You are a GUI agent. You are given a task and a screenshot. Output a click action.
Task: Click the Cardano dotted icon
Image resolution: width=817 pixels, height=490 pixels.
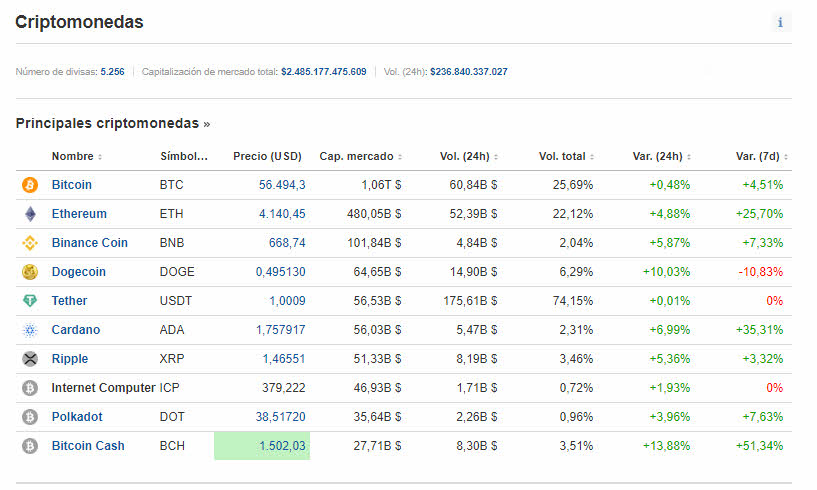coord(29,330)
